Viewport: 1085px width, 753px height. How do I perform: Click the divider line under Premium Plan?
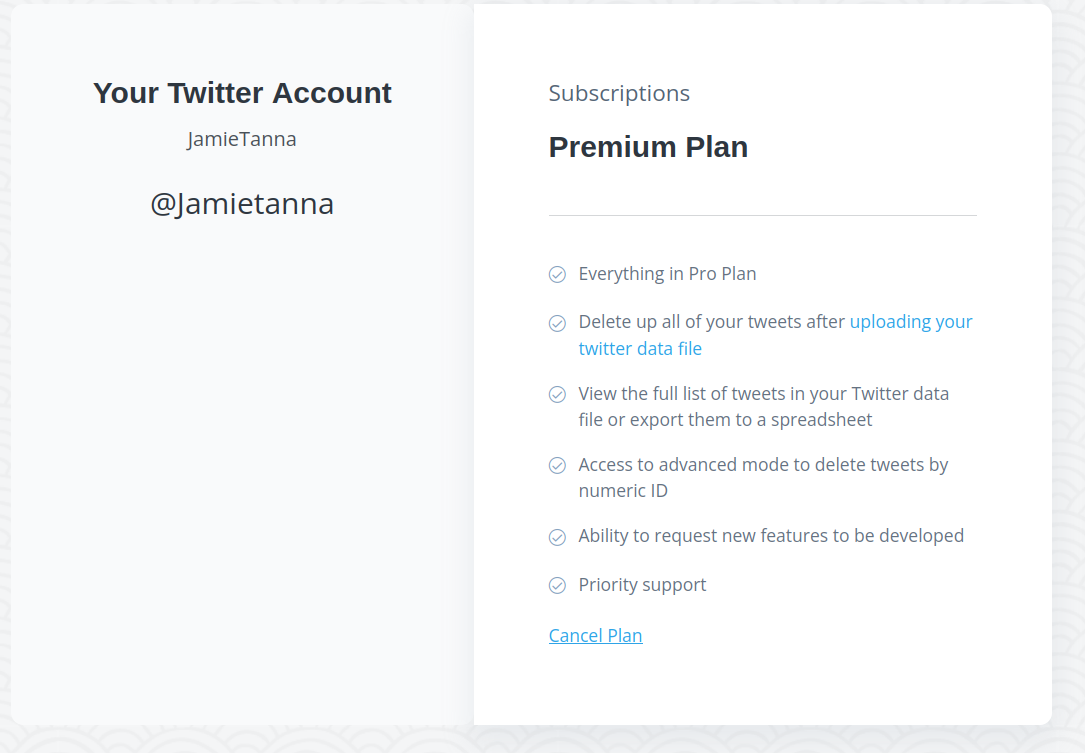click(x=763, y=215)
